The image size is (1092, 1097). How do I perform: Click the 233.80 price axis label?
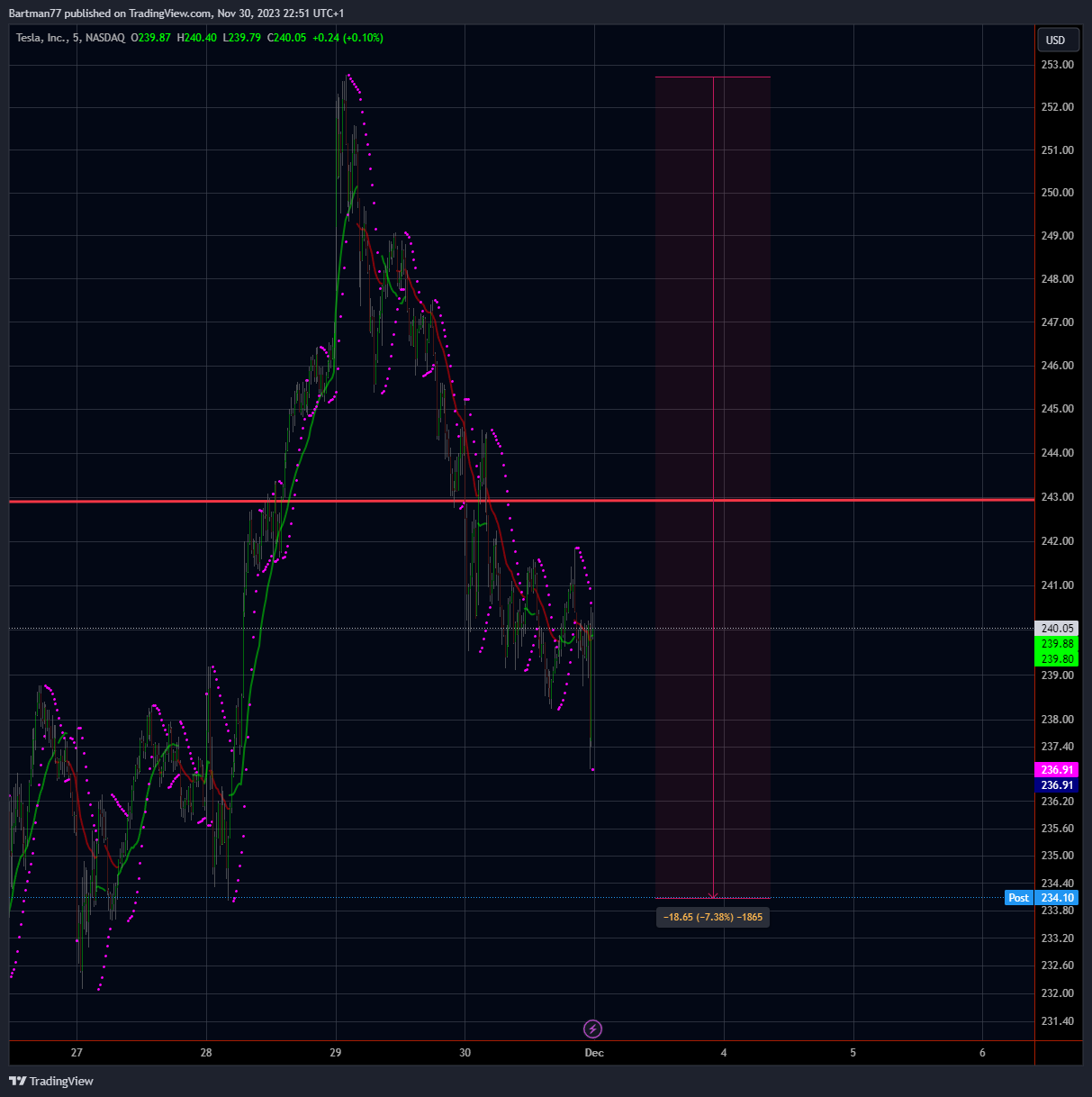pos(1057,911)
